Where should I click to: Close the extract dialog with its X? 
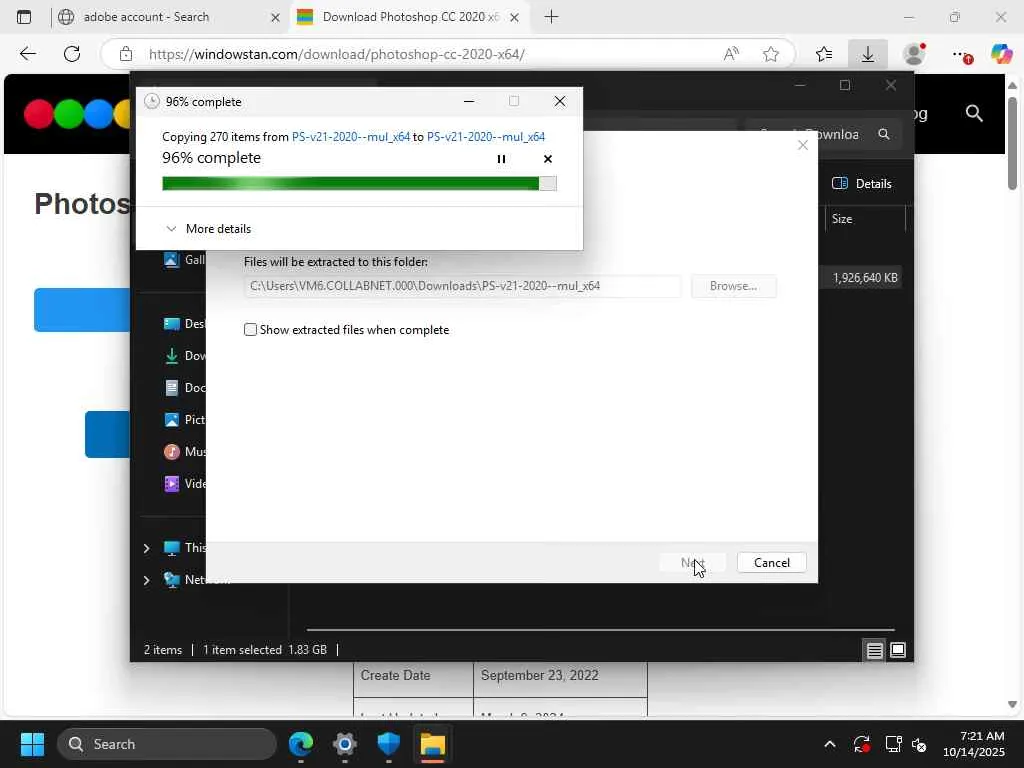(803, 145)
